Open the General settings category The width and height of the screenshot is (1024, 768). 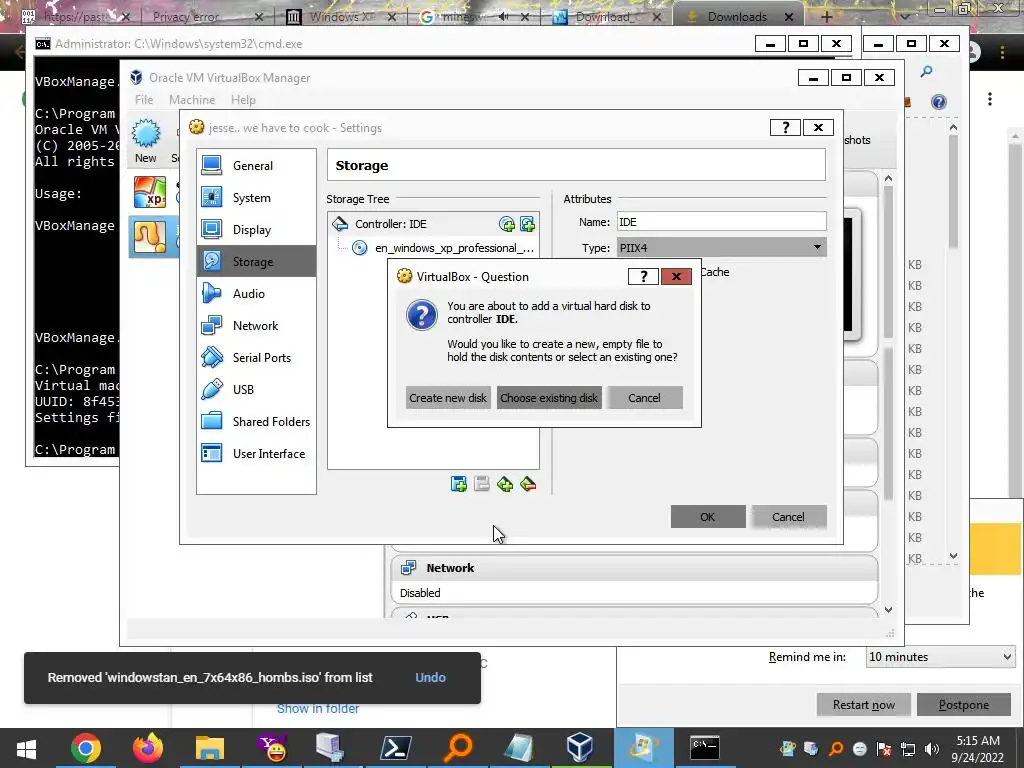pos(256,166)
